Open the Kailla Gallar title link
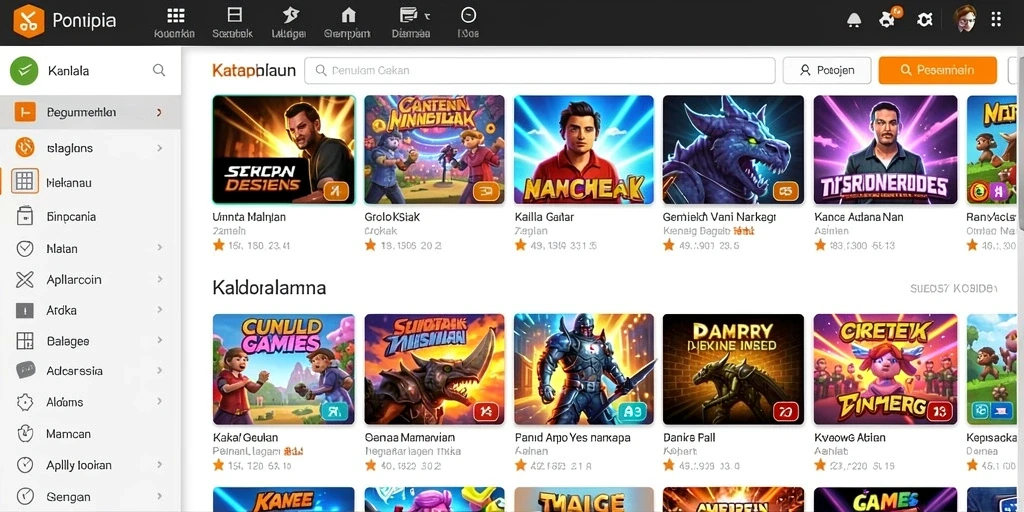This screenshot has width=1024, height=512. click(x=544, y=217)
